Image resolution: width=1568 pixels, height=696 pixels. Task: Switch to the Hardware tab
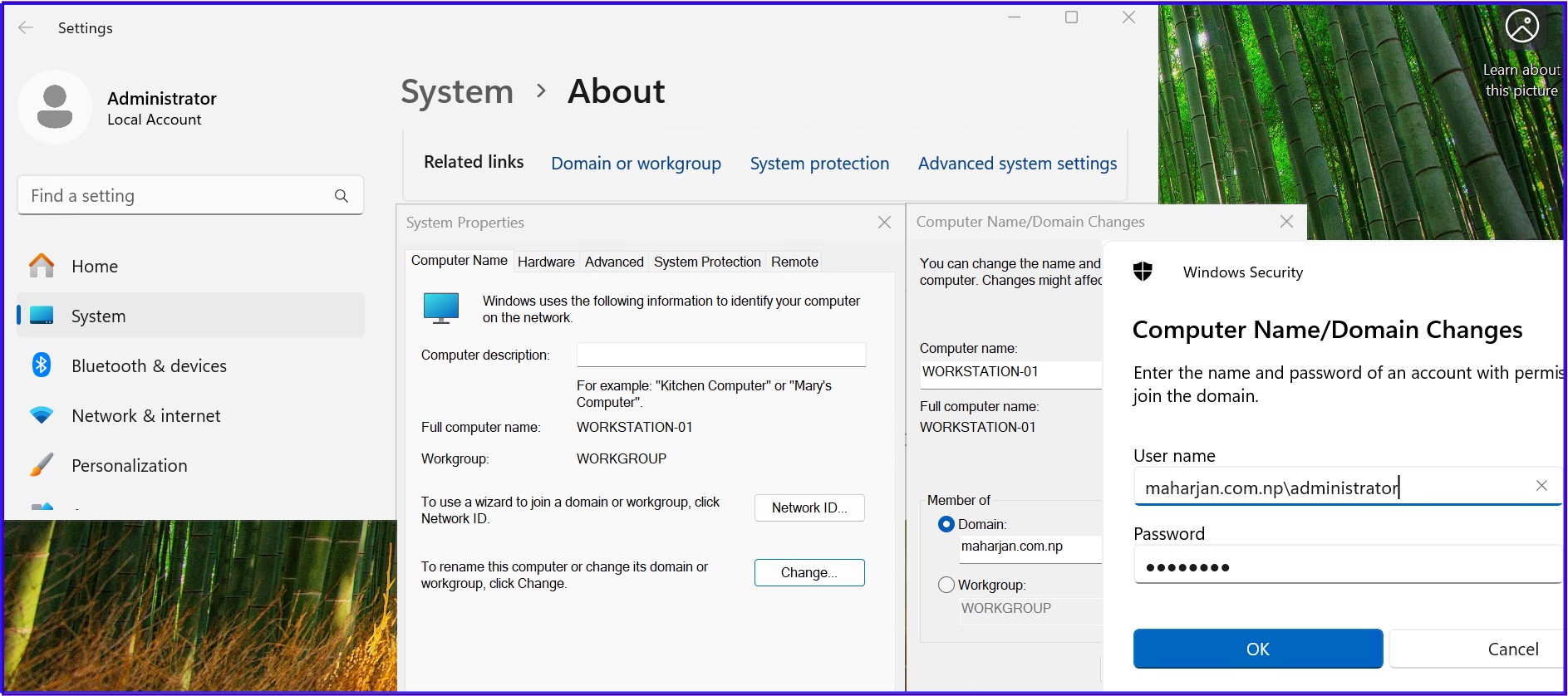[x=546, y=262]
